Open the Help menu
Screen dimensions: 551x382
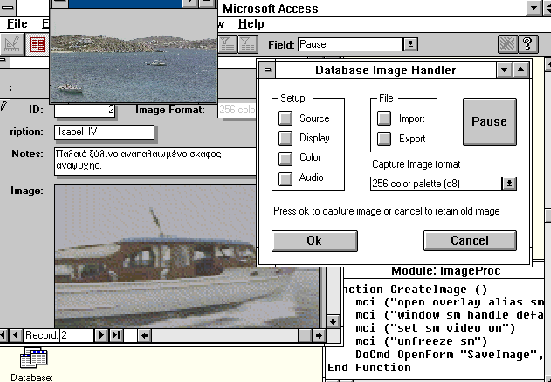(251, 24)
